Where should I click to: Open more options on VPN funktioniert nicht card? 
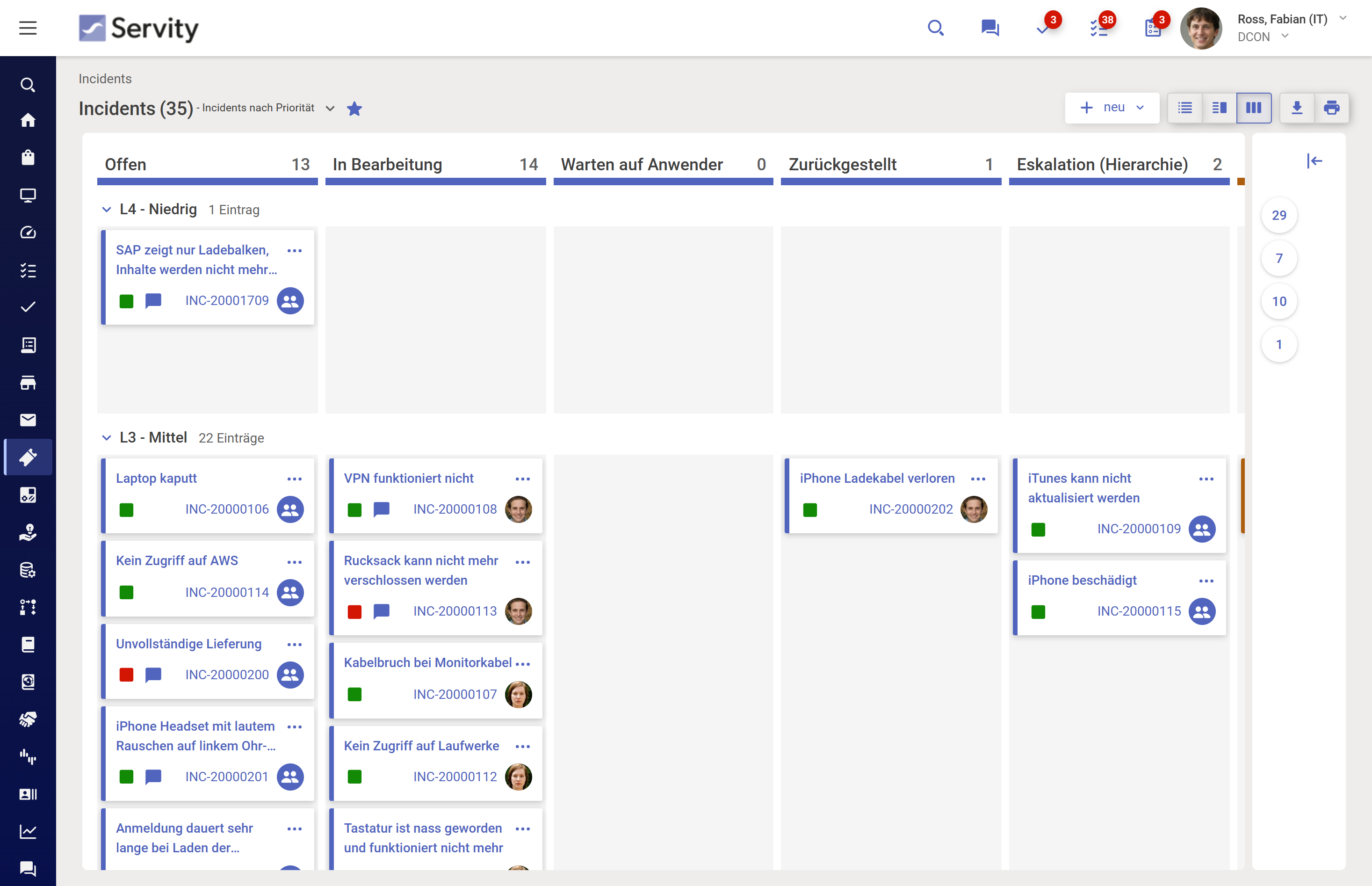(523, 479)
